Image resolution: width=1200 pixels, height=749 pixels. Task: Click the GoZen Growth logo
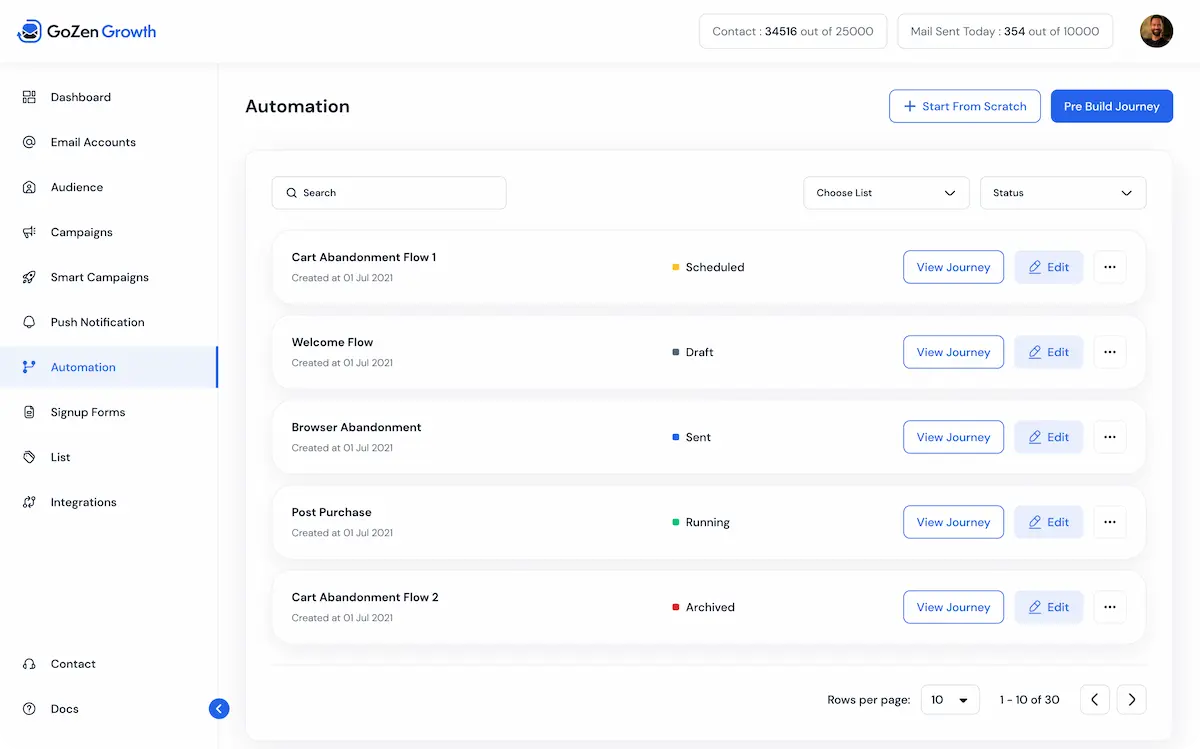[86, 31]
